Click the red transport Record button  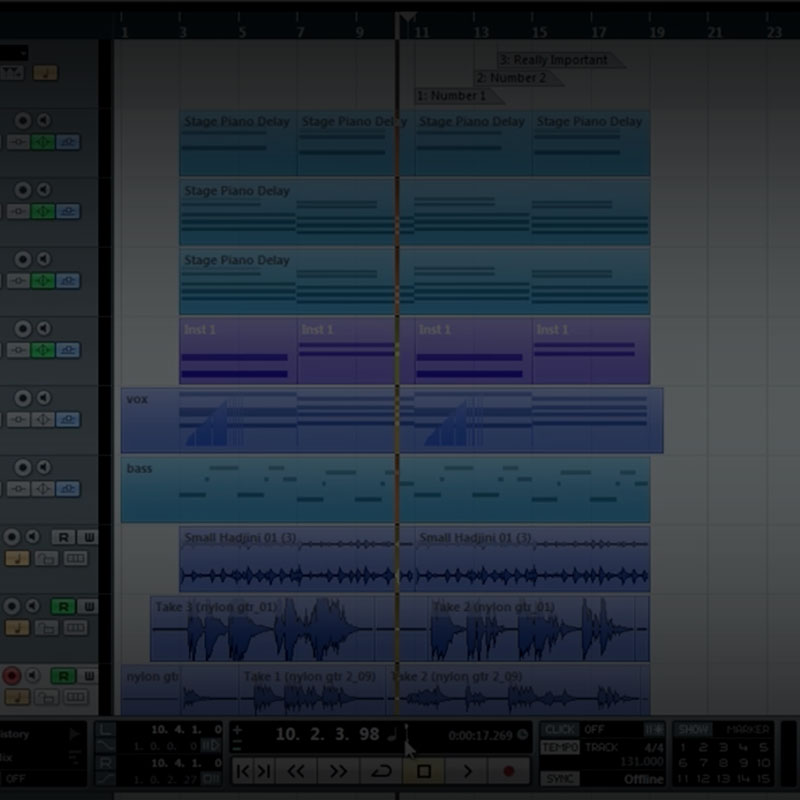[508, 771]
